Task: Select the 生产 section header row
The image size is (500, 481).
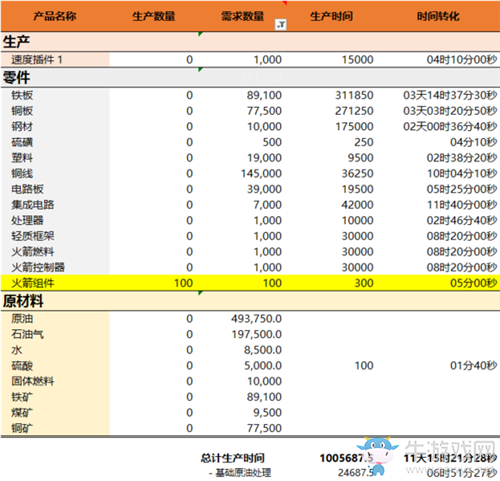Action: point(250,42)
